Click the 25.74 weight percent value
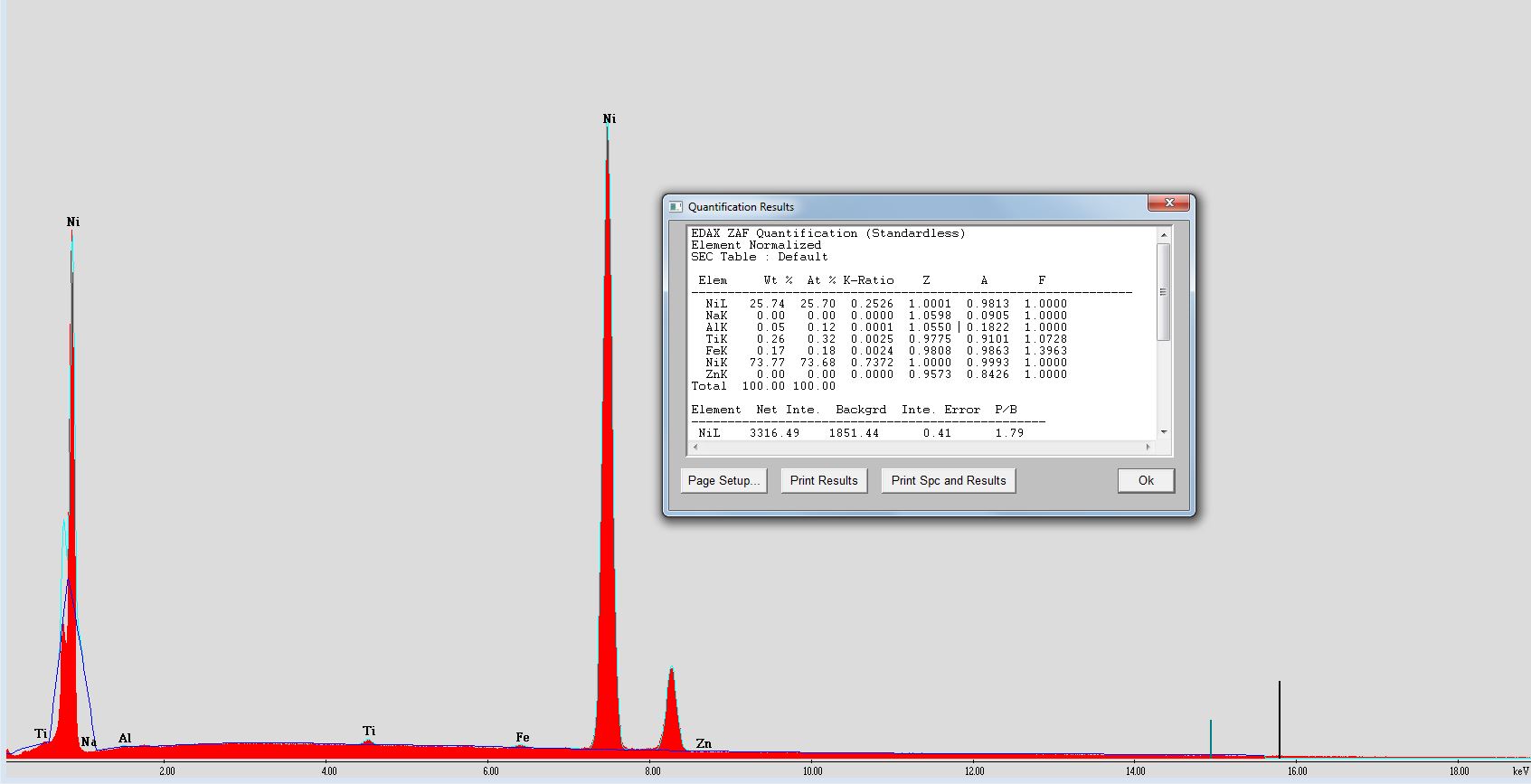The height and width of the screenshot is (784, 1531). pos(767,304)
